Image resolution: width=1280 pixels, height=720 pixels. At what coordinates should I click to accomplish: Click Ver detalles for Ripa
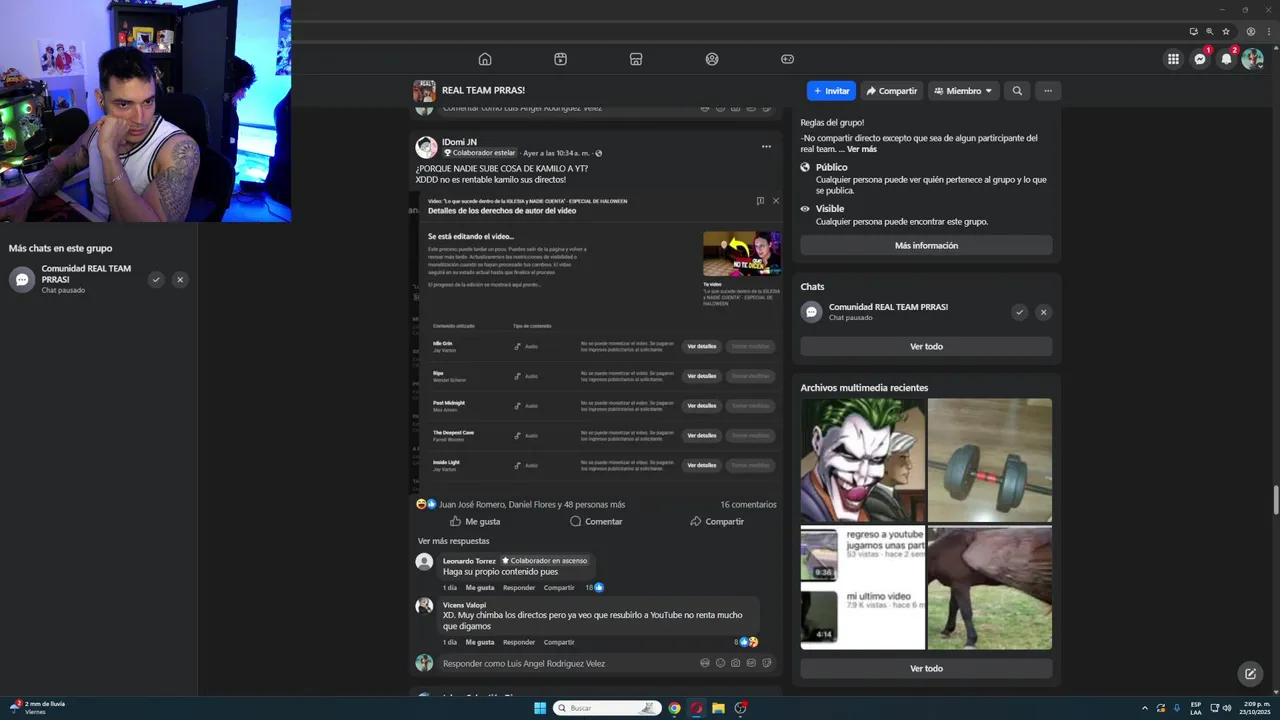point(701,376)
